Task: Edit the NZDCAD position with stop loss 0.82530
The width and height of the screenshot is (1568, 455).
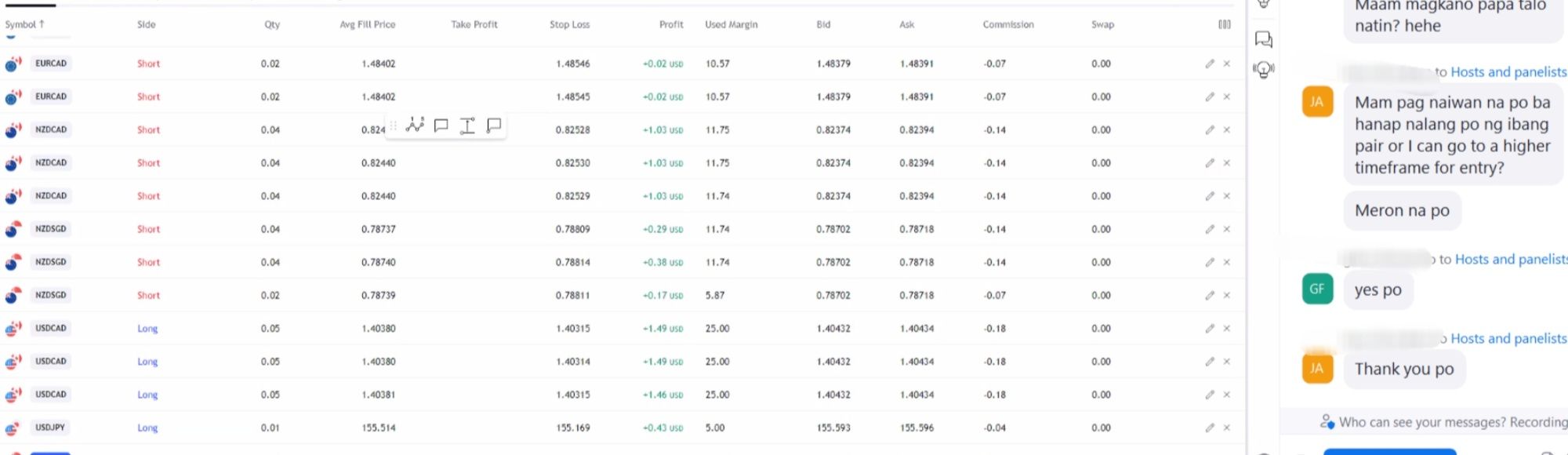Action: (x=1210, y=163)
